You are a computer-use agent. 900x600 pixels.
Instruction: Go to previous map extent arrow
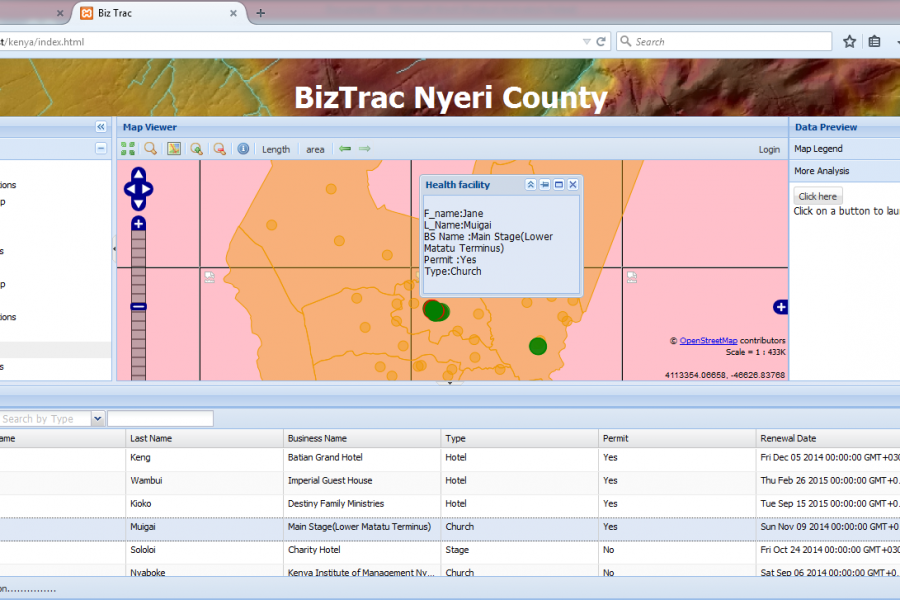[x=345, y=149]
